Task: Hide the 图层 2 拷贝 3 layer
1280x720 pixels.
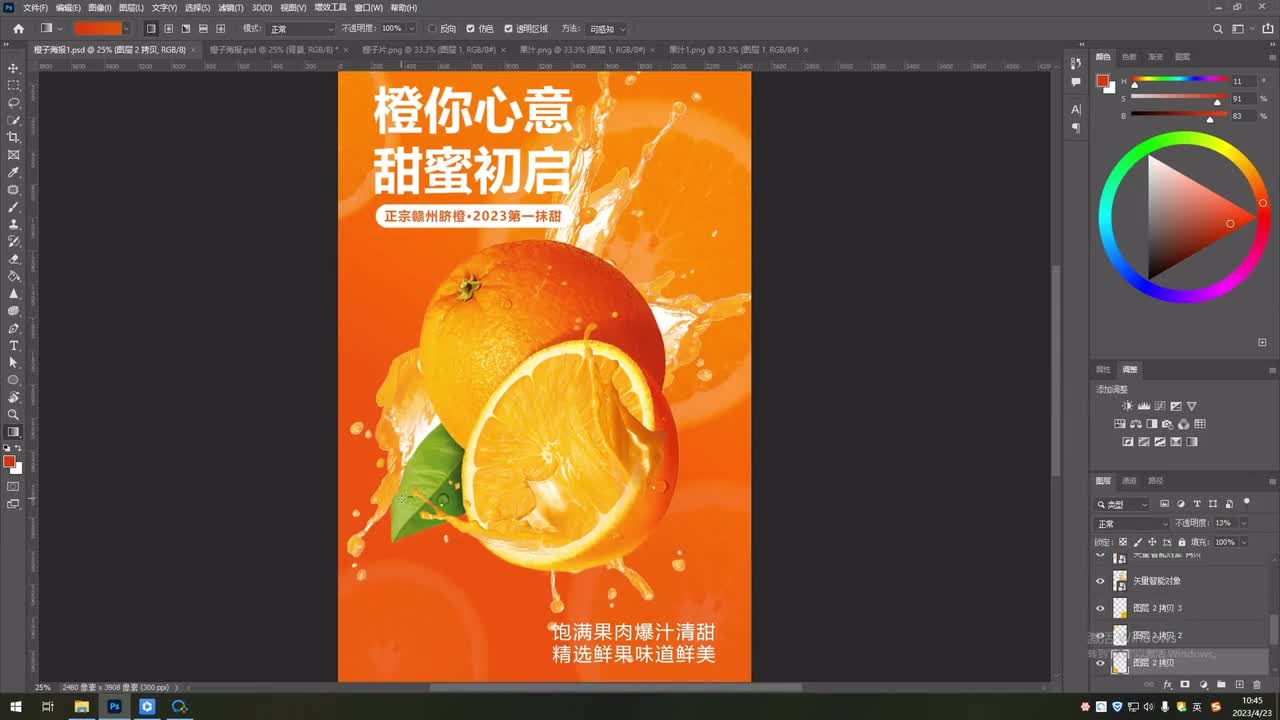Action: click(x=1100, y=608)
